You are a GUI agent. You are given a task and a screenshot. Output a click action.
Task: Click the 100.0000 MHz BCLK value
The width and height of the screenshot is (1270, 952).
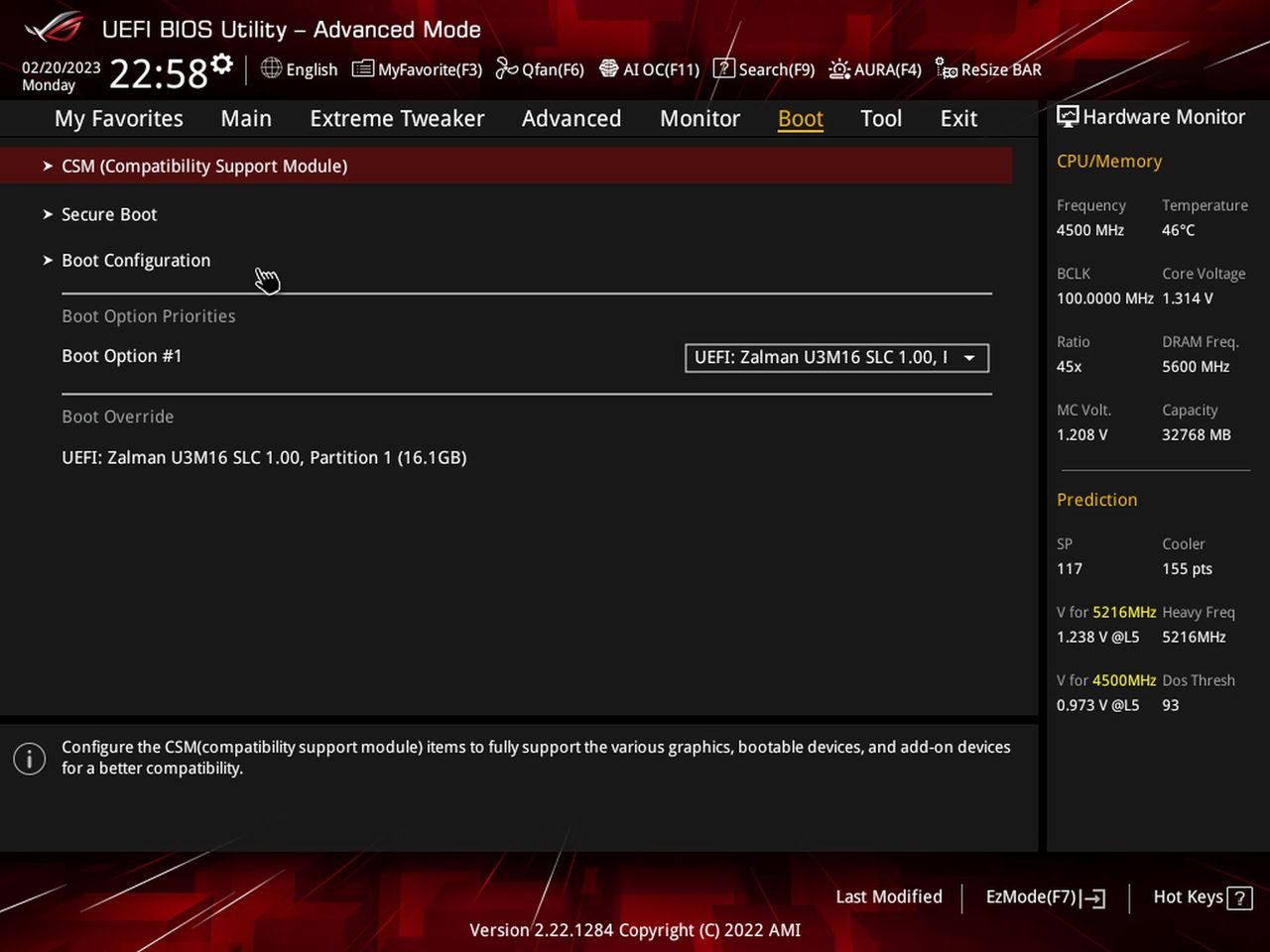pos(1105,298)
